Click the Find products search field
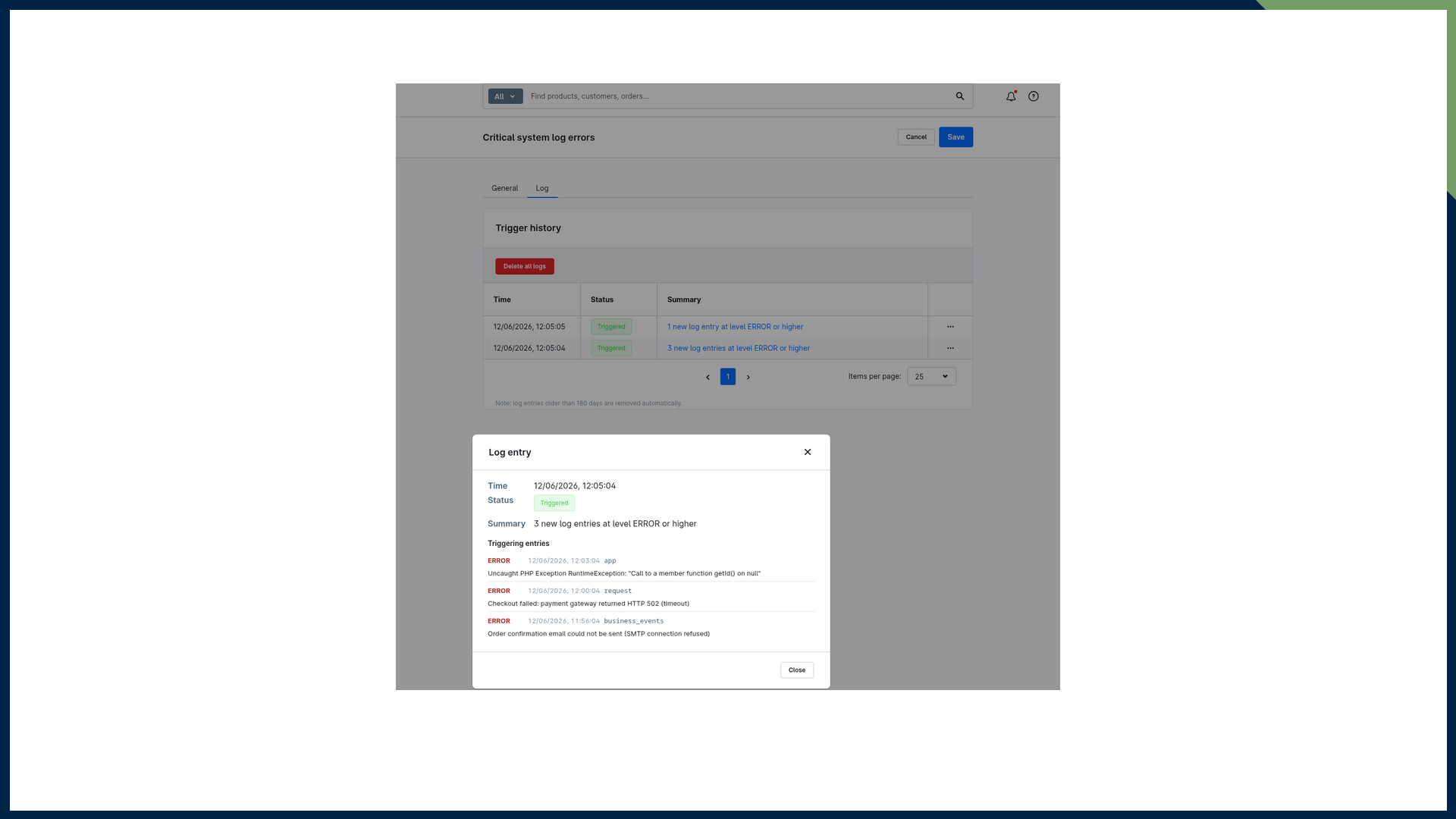Screen dimensions: 1456x819 (x=739, y=96)
